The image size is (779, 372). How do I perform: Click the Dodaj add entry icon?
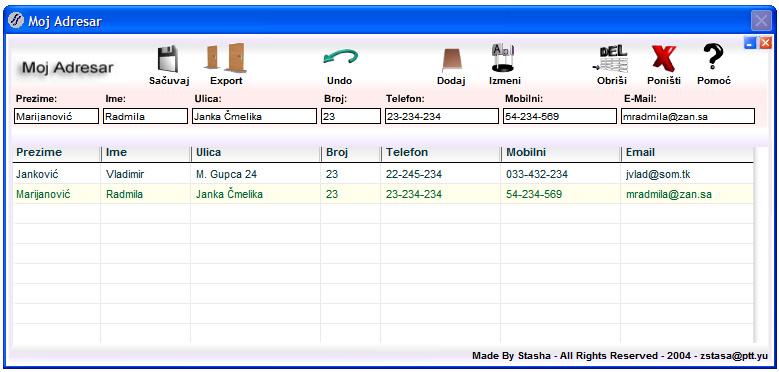452,60
